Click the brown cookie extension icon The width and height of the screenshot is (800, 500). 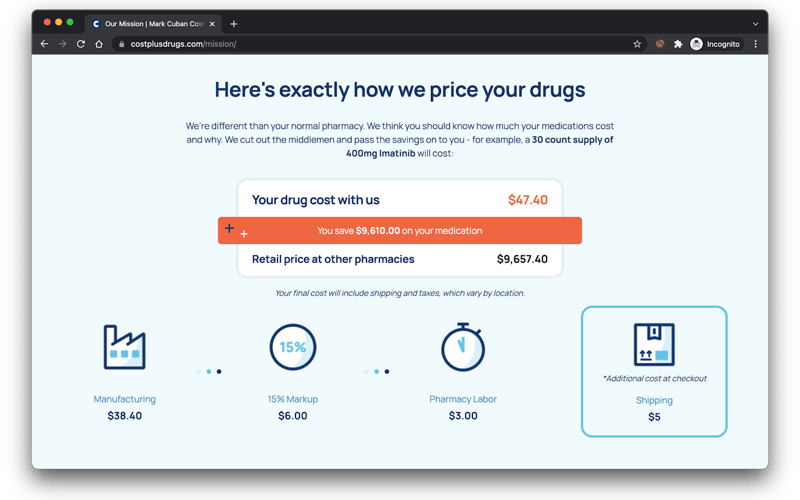(x=660, y=44)
